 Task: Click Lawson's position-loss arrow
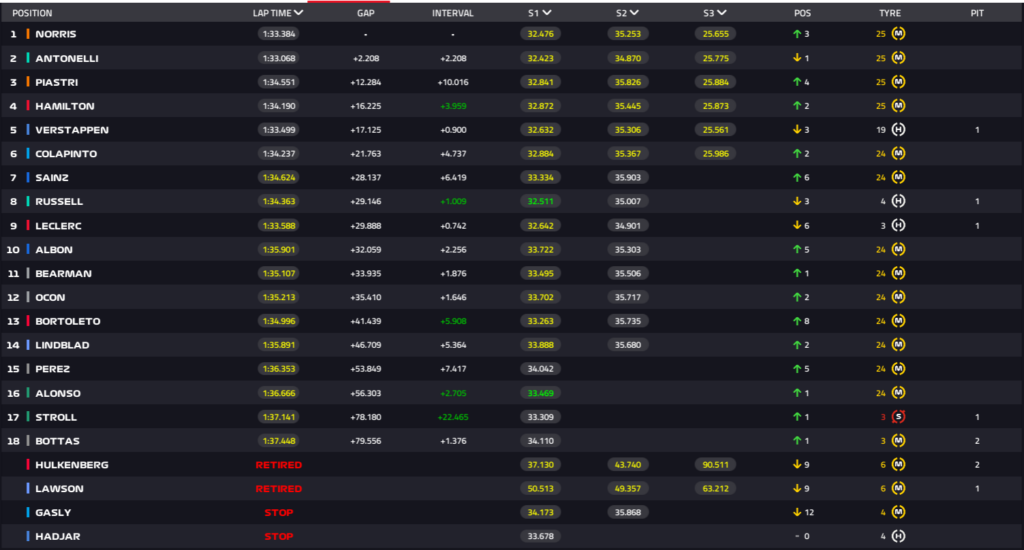pyautogui.click(x=797, y=489)
